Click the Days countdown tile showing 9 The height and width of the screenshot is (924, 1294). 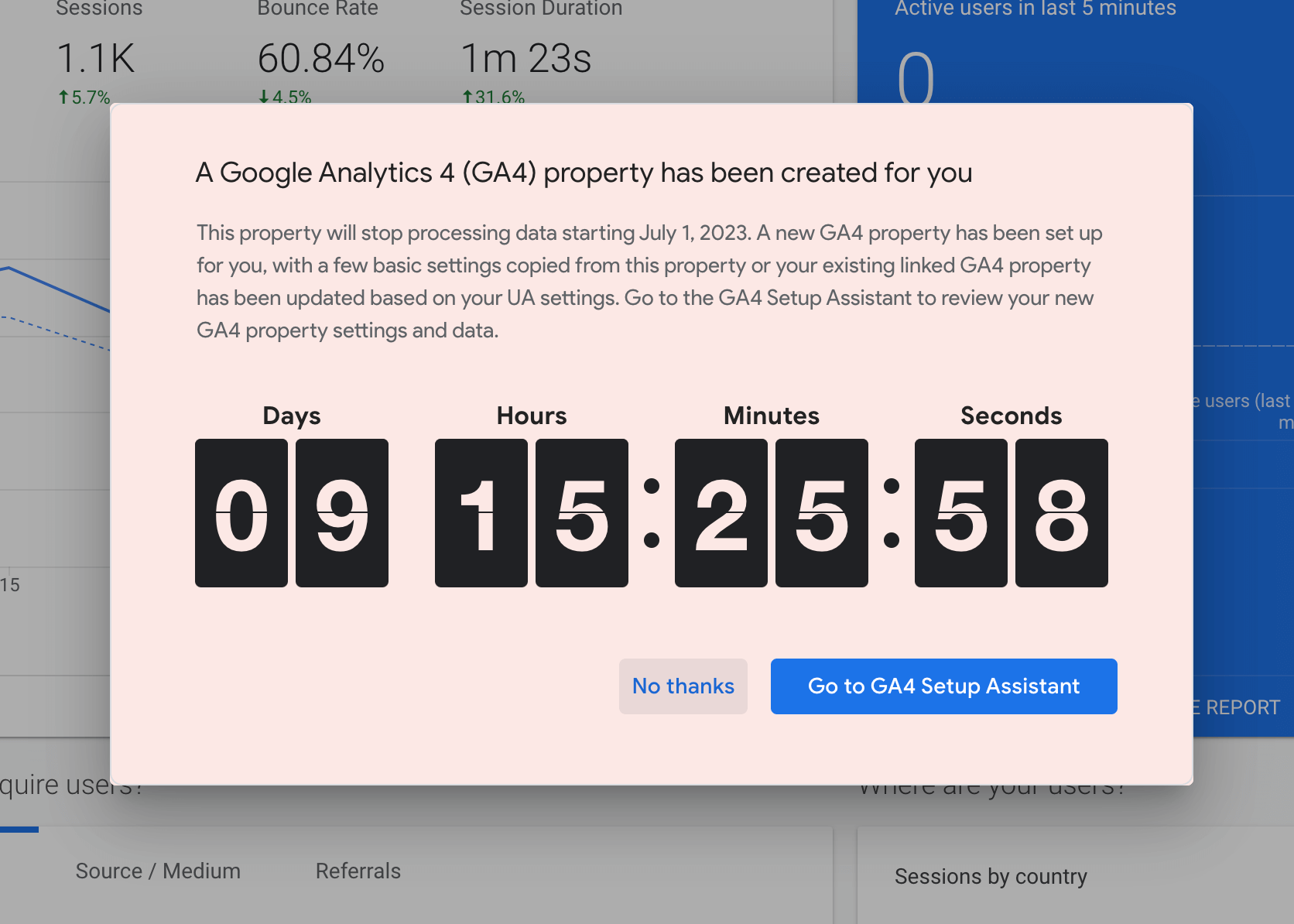341,513
